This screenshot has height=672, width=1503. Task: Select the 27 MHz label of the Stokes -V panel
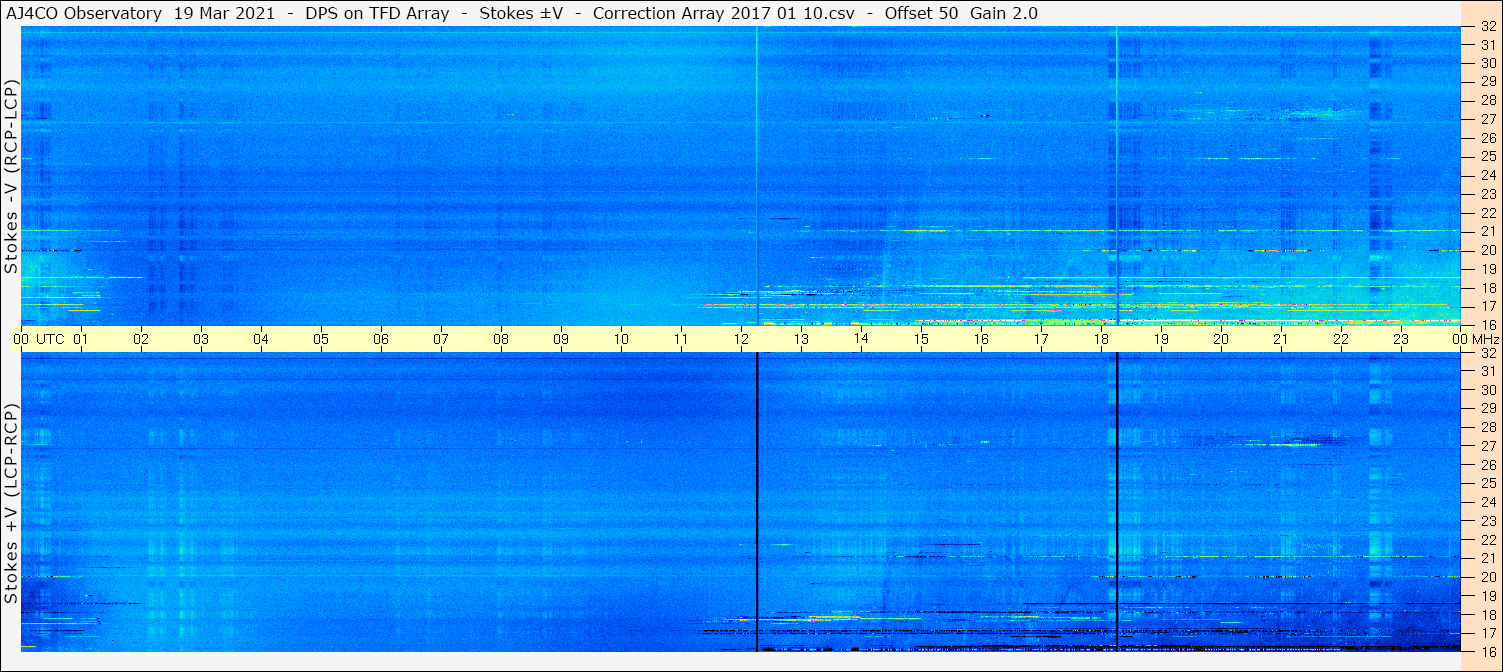click(1487, 119)
